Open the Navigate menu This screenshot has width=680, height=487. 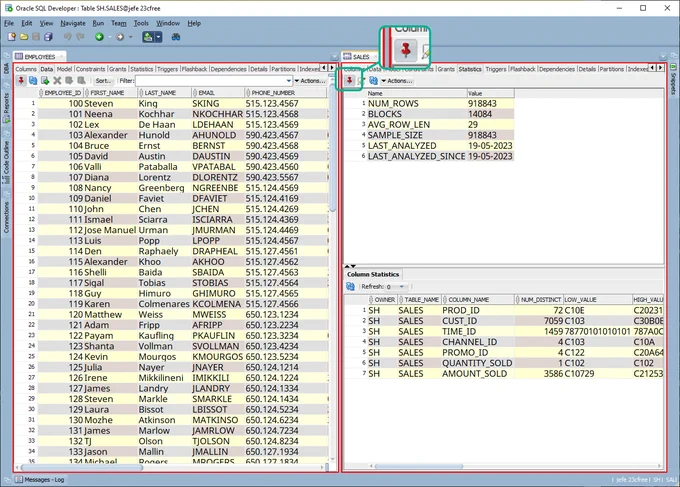[72, 23]
